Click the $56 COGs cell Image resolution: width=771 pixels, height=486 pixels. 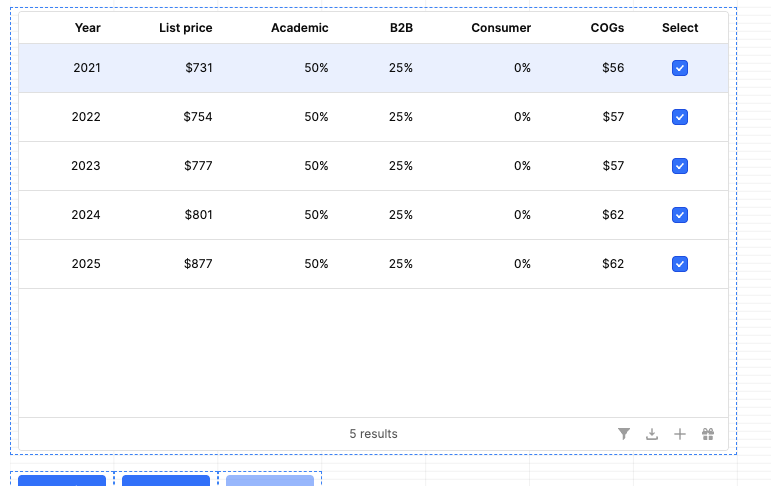click(x=613, y=68)
